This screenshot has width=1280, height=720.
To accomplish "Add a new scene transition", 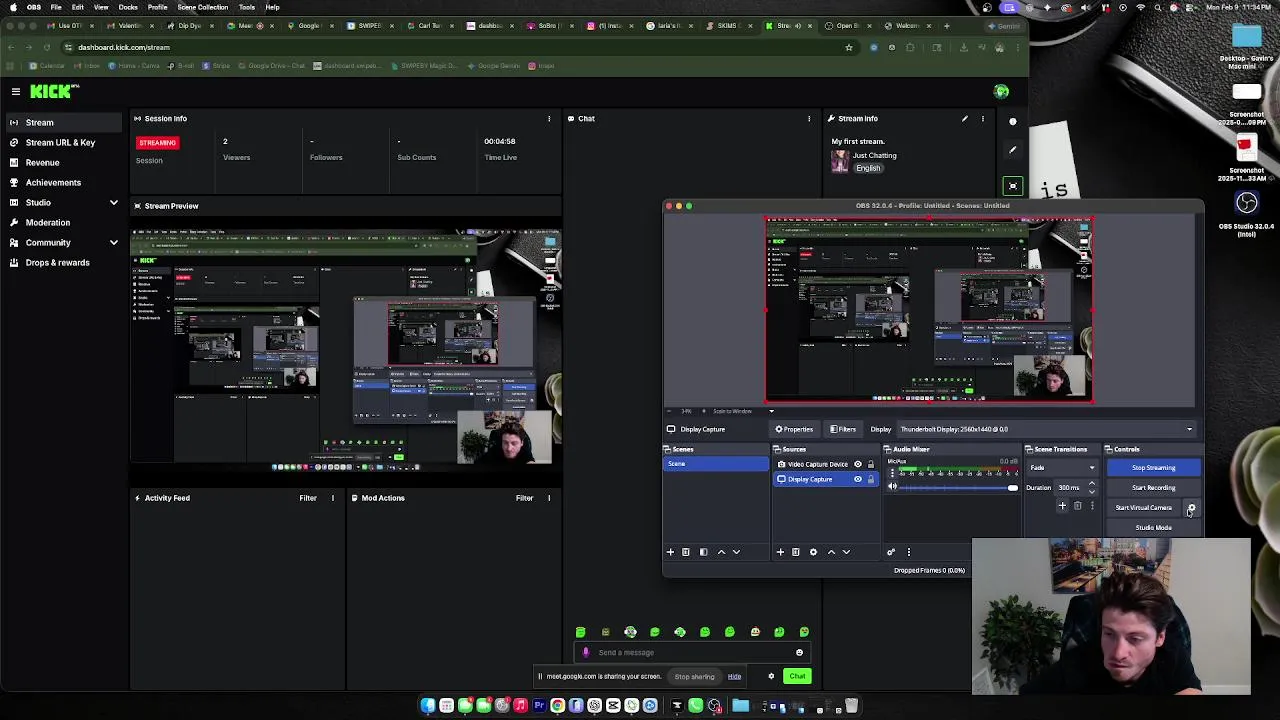I will point(1062,506).
